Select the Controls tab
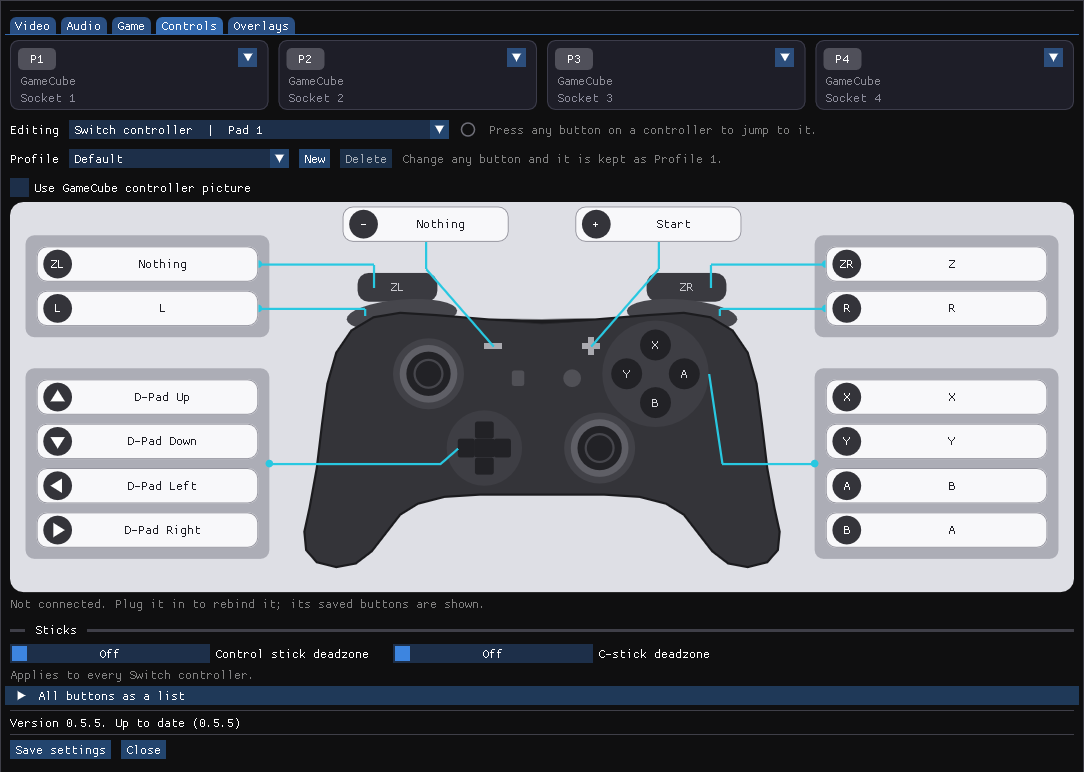Viewport: 1084px width, 772px height. coord(189,26)
